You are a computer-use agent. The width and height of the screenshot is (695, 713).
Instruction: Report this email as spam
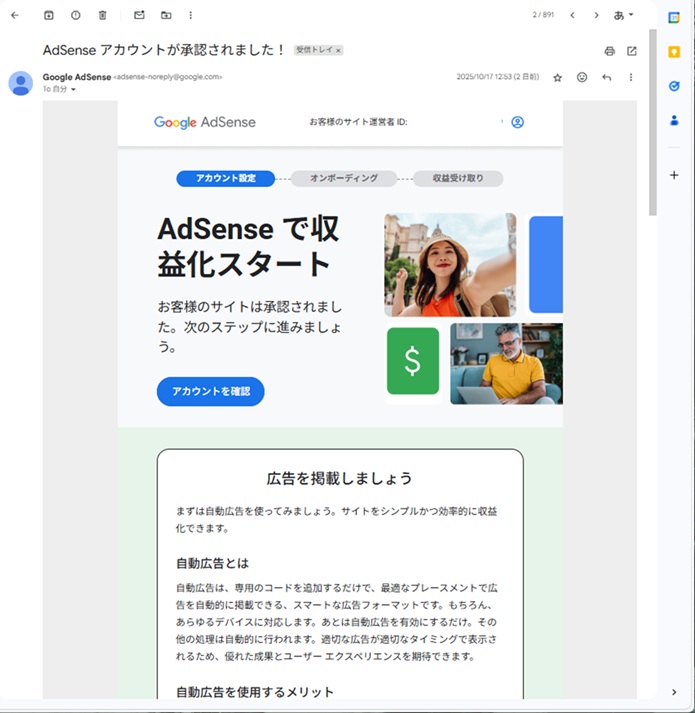click(x=76, y=15)
